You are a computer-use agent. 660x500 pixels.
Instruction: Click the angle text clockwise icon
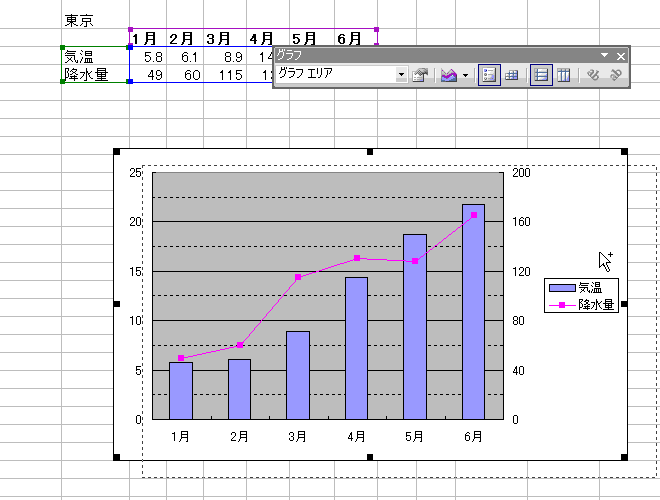[593, 75]
